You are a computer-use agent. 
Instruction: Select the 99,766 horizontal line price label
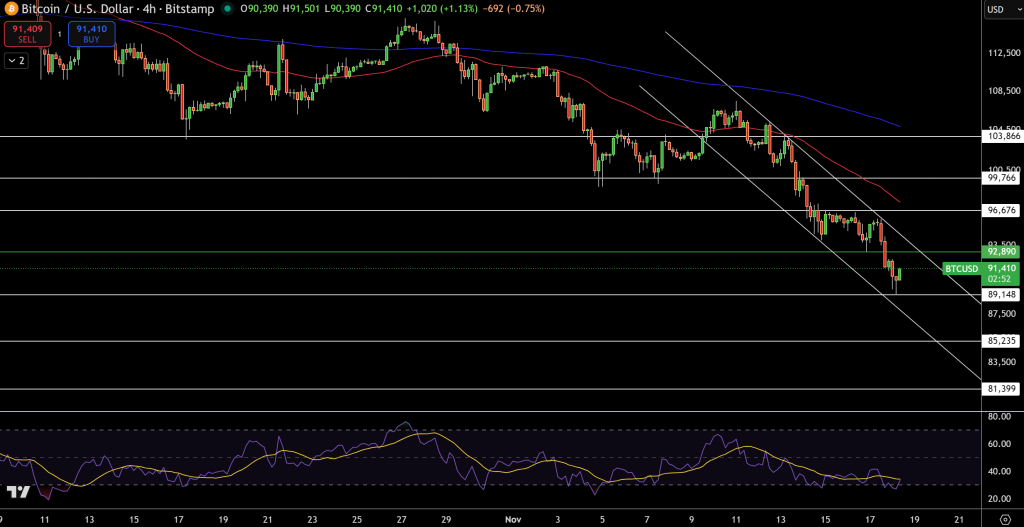click(x=1001, y=178)
